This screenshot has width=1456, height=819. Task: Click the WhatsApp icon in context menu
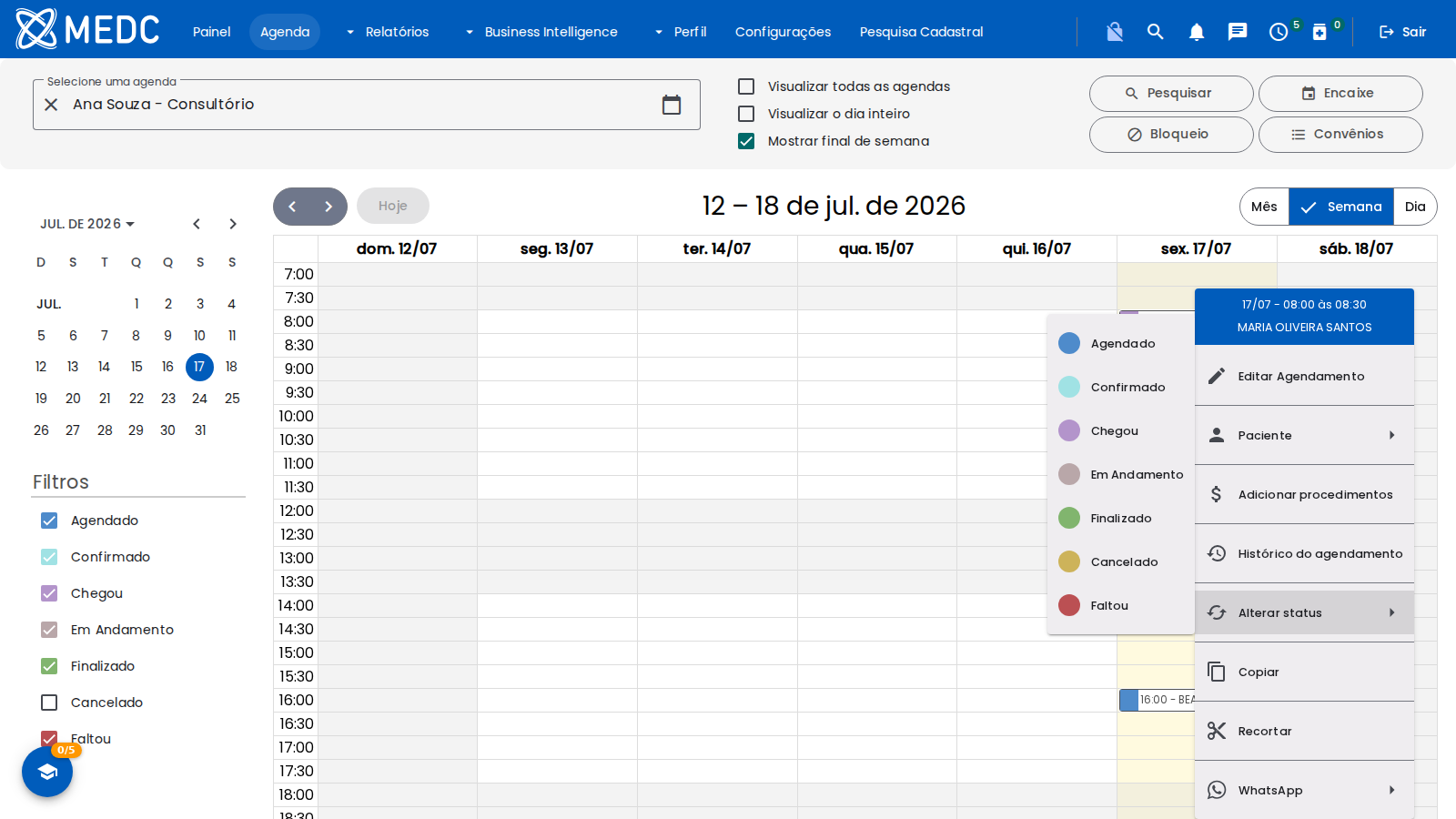click(x=1217, y=790)
